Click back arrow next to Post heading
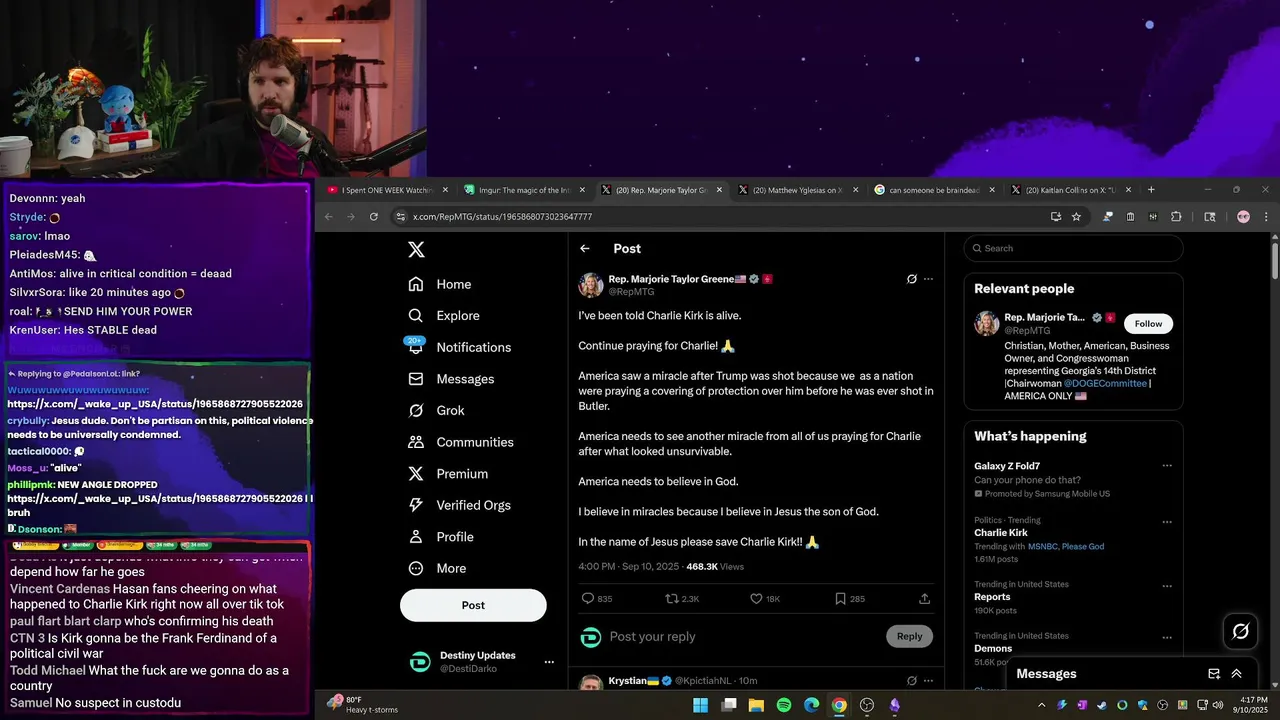Image resolution: width=1280 pixels, height=720 pixels. click(x=585, y=249)
